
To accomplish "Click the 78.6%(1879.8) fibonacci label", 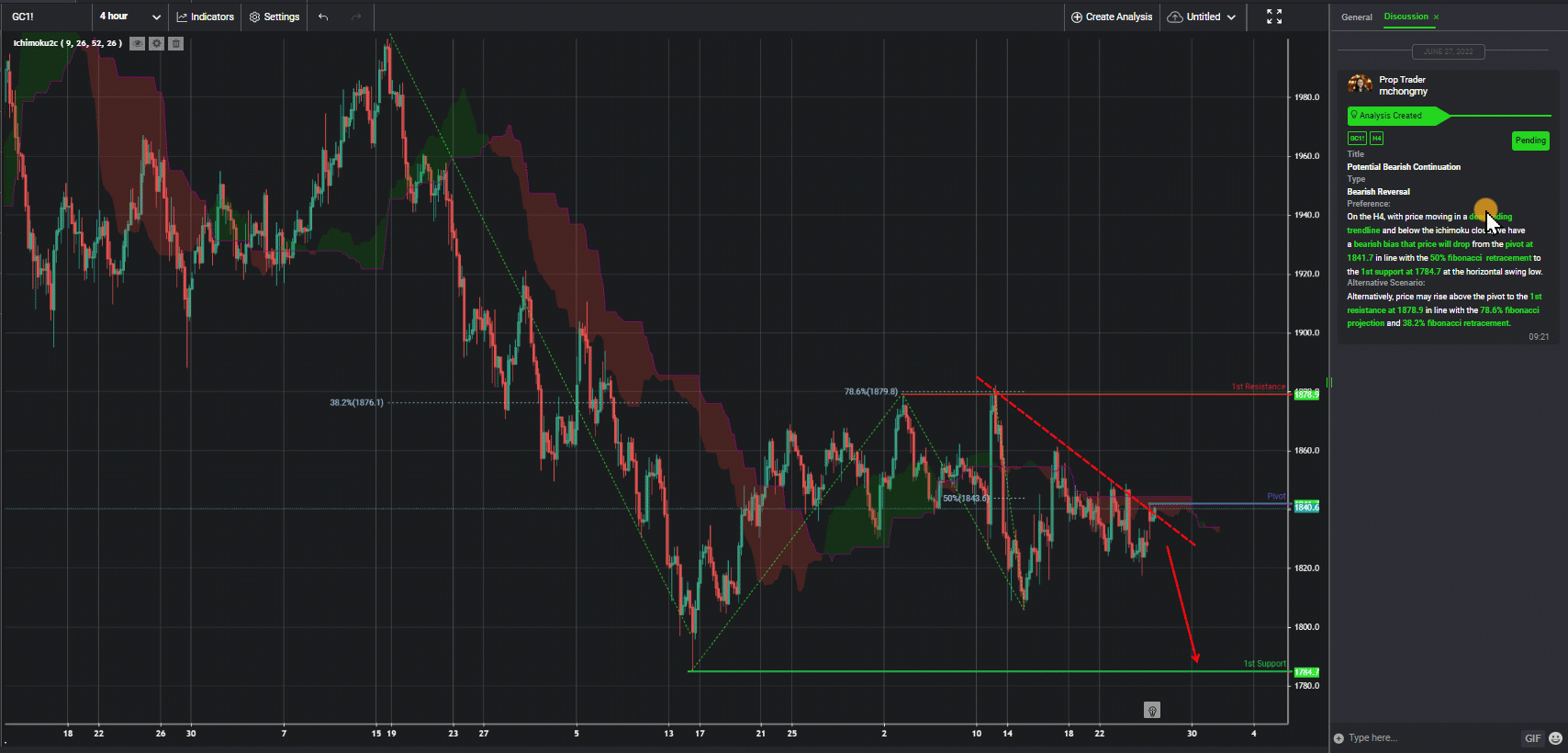I will point(871,391).
